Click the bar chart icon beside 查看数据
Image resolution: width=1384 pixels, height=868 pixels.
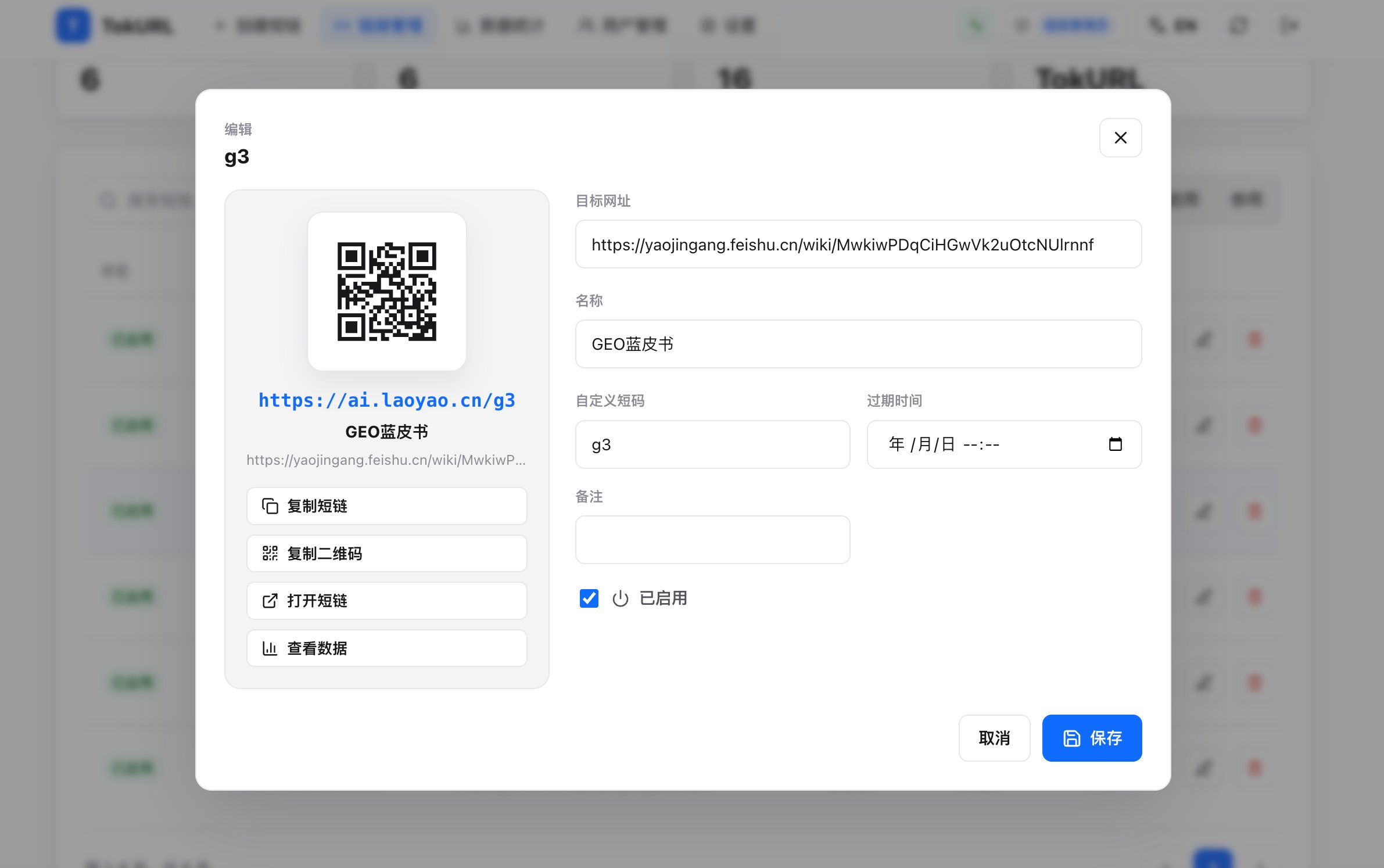coord(270,648)
